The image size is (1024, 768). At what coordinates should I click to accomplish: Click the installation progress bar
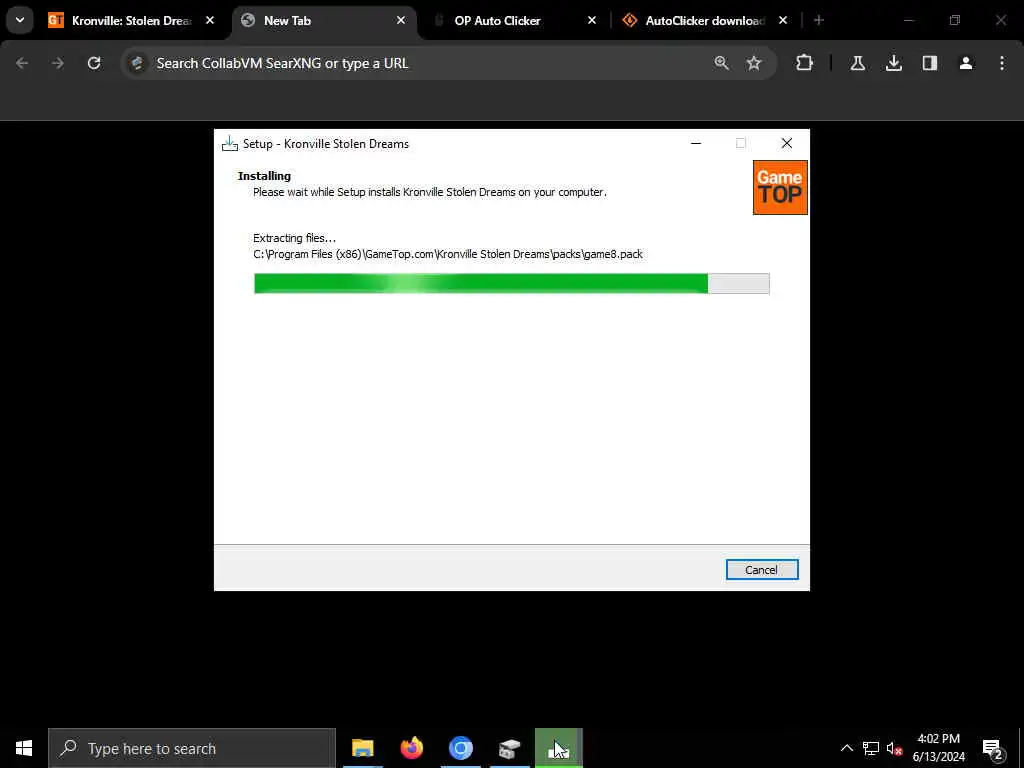coord(511,283)
